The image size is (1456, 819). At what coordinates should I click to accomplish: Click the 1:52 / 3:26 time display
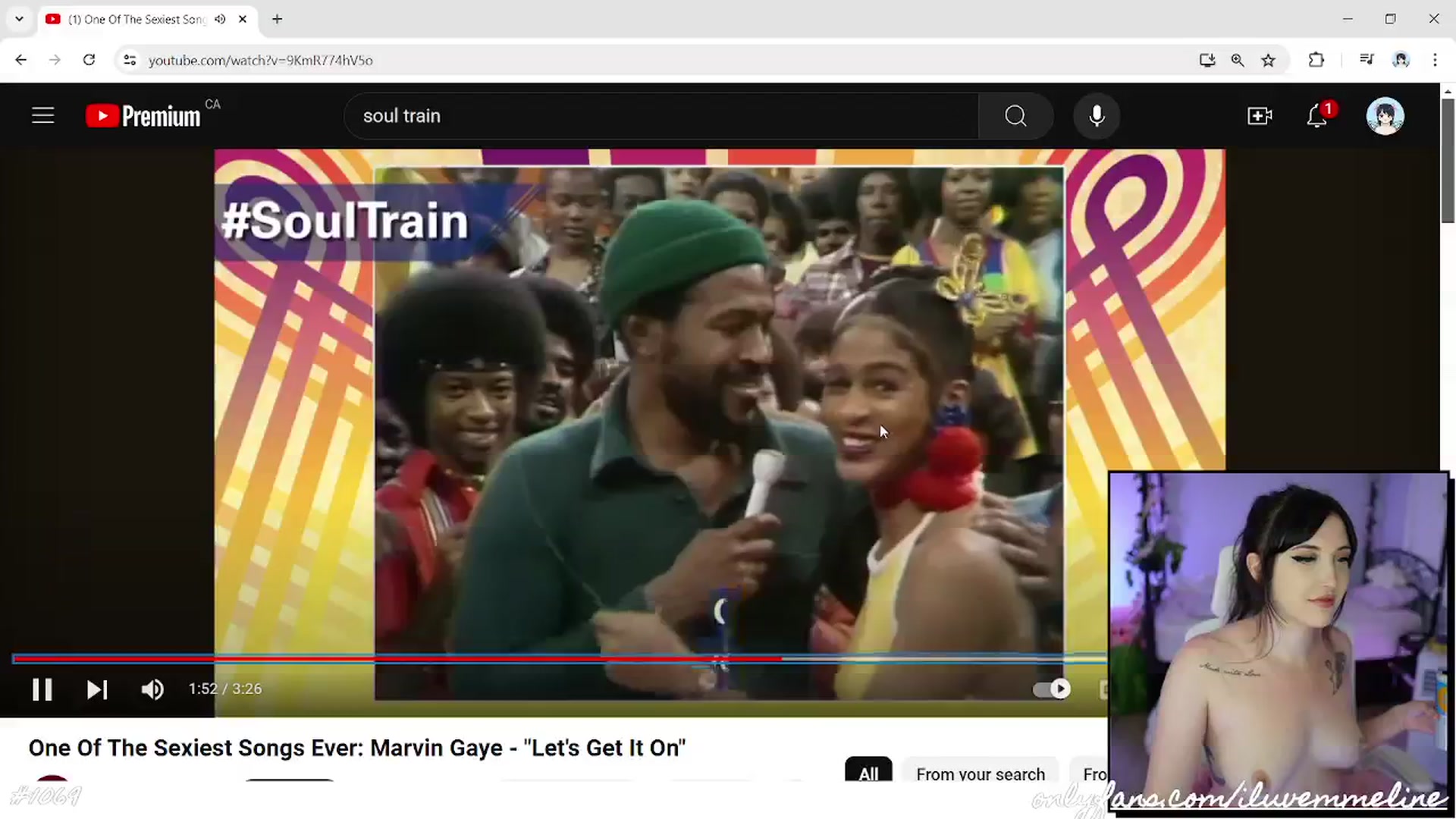225,689
